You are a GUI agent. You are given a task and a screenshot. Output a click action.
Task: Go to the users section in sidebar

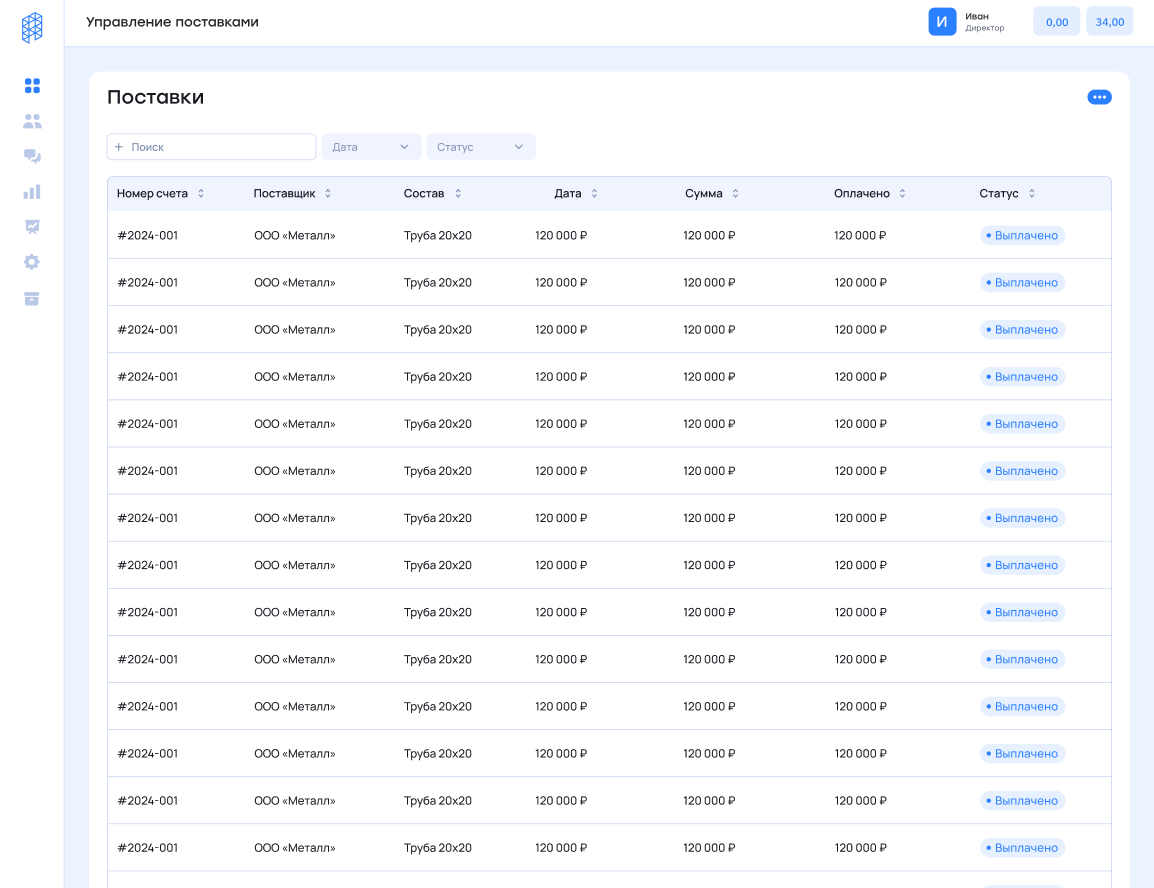32,121
